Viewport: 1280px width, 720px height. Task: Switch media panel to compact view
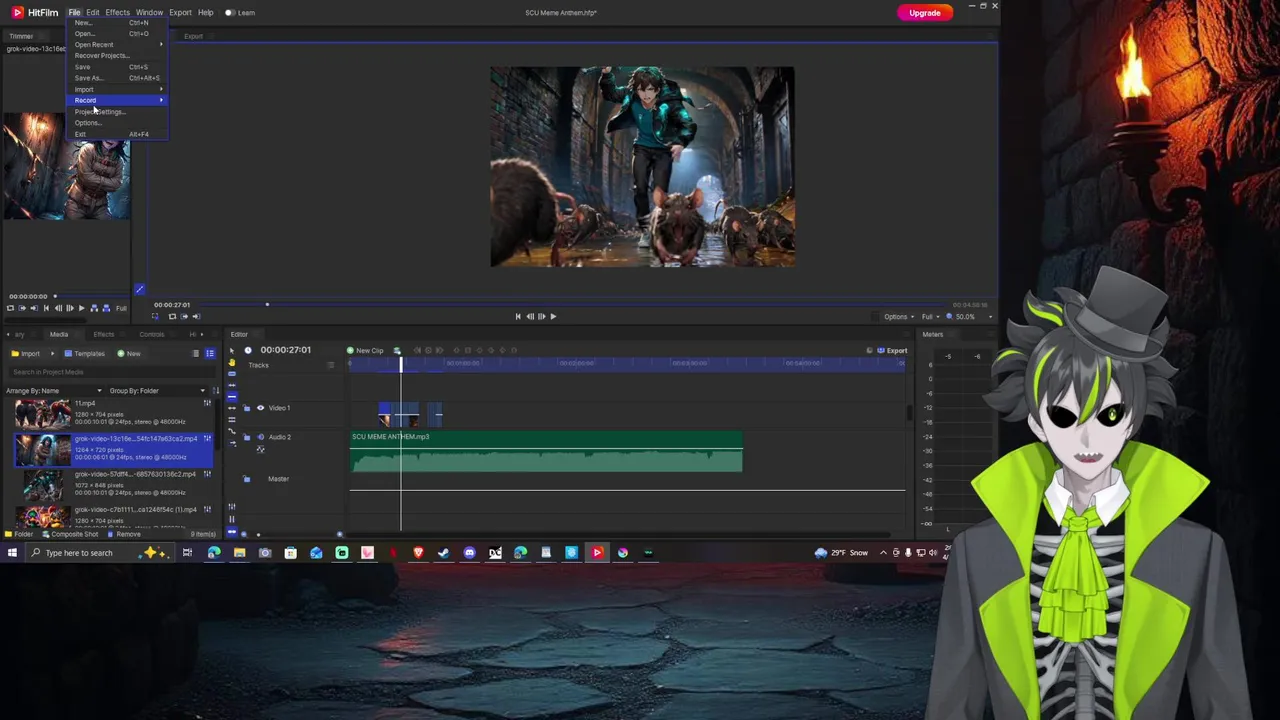pyautogui.click(x=195, y=354)
